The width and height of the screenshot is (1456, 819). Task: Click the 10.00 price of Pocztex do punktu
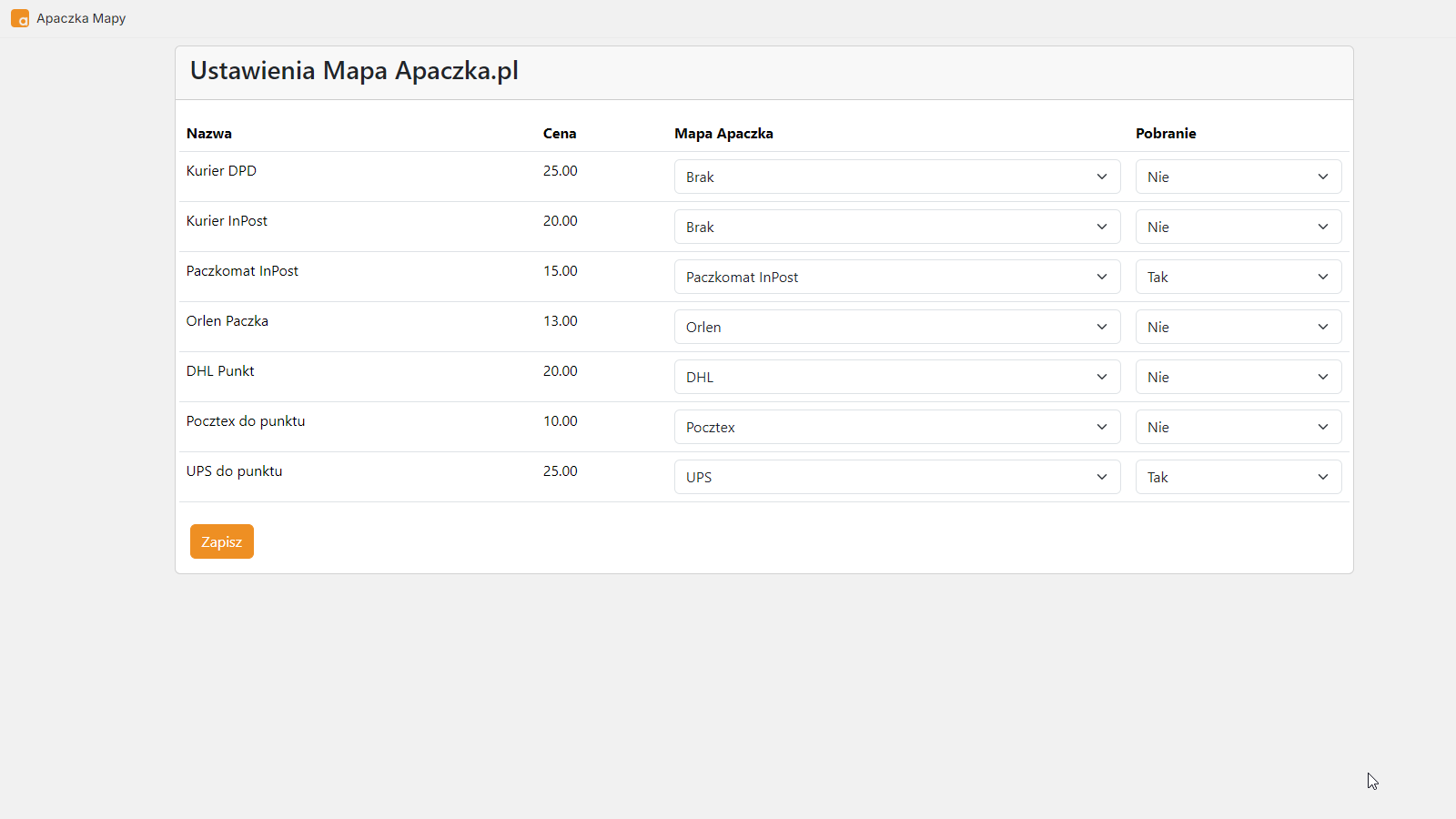[561, 421]
